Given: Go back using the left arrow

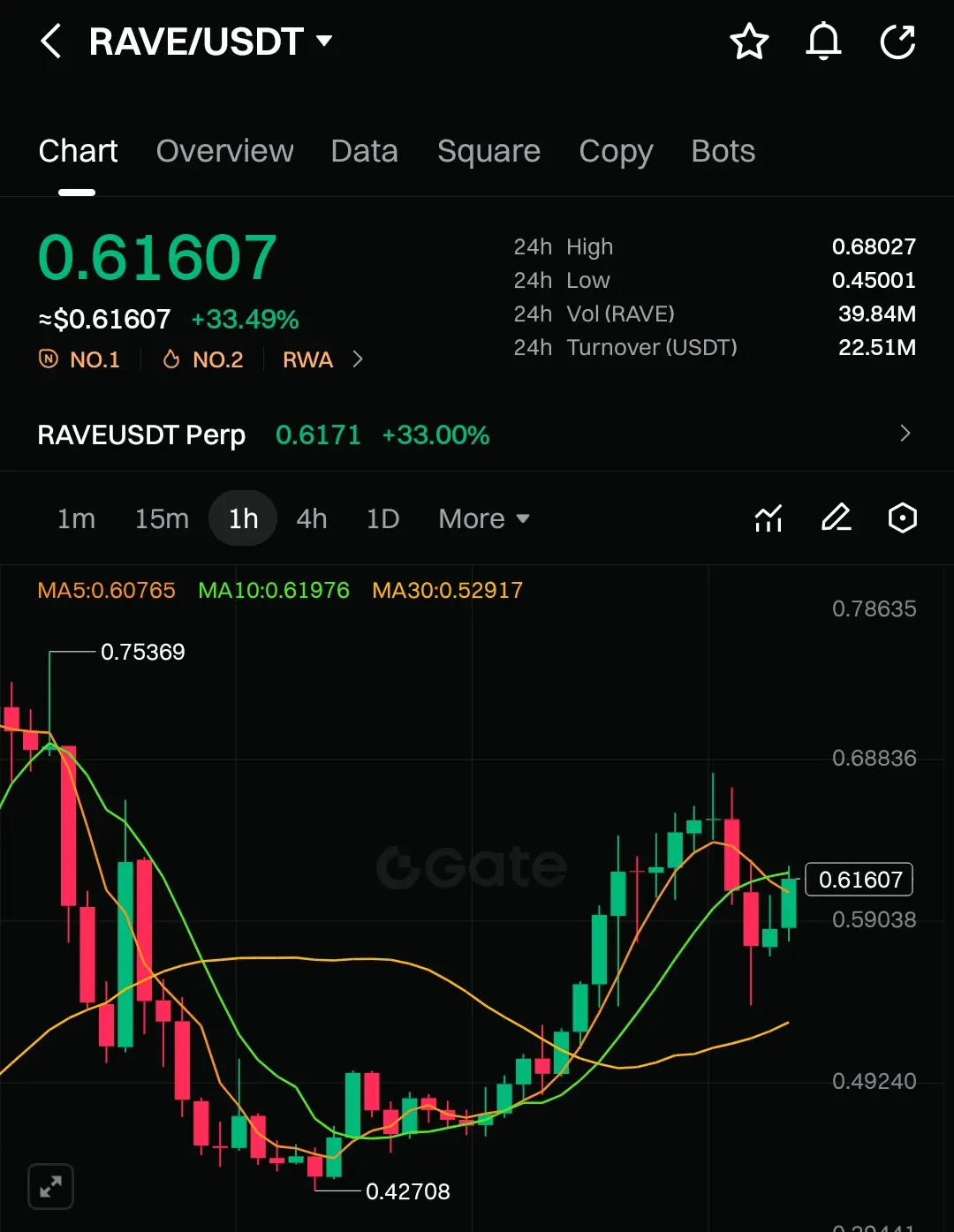Looking at the screenshot, I should (51, 42).
